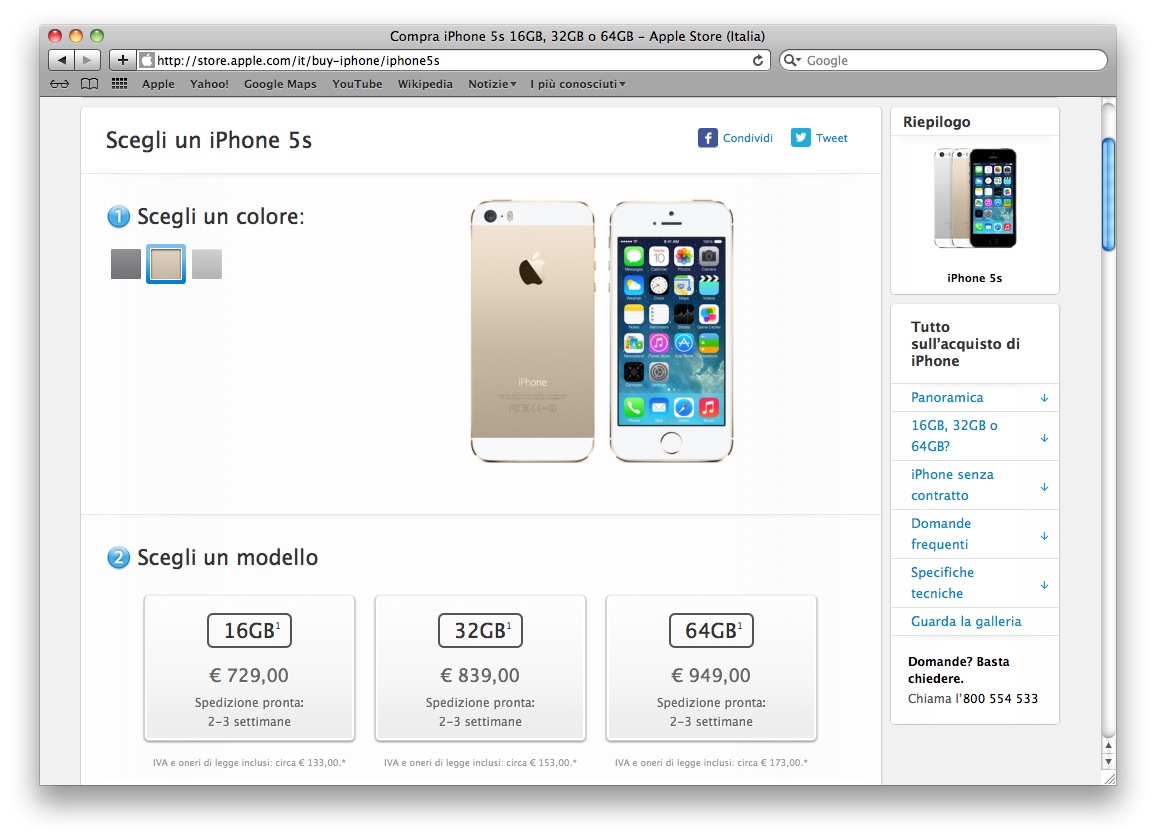Reload the page with the refresh icon
Viewport: 1156px width, 840px height.
[757, 60]
